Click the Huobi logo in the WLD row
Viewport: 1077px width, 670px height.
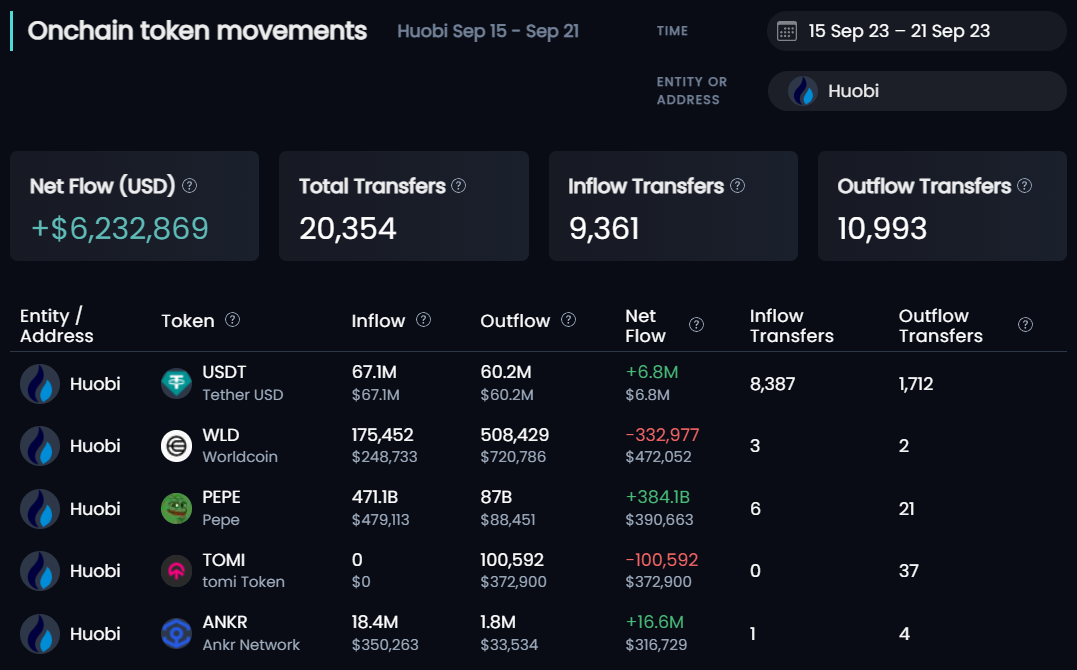tap(40, 446)
